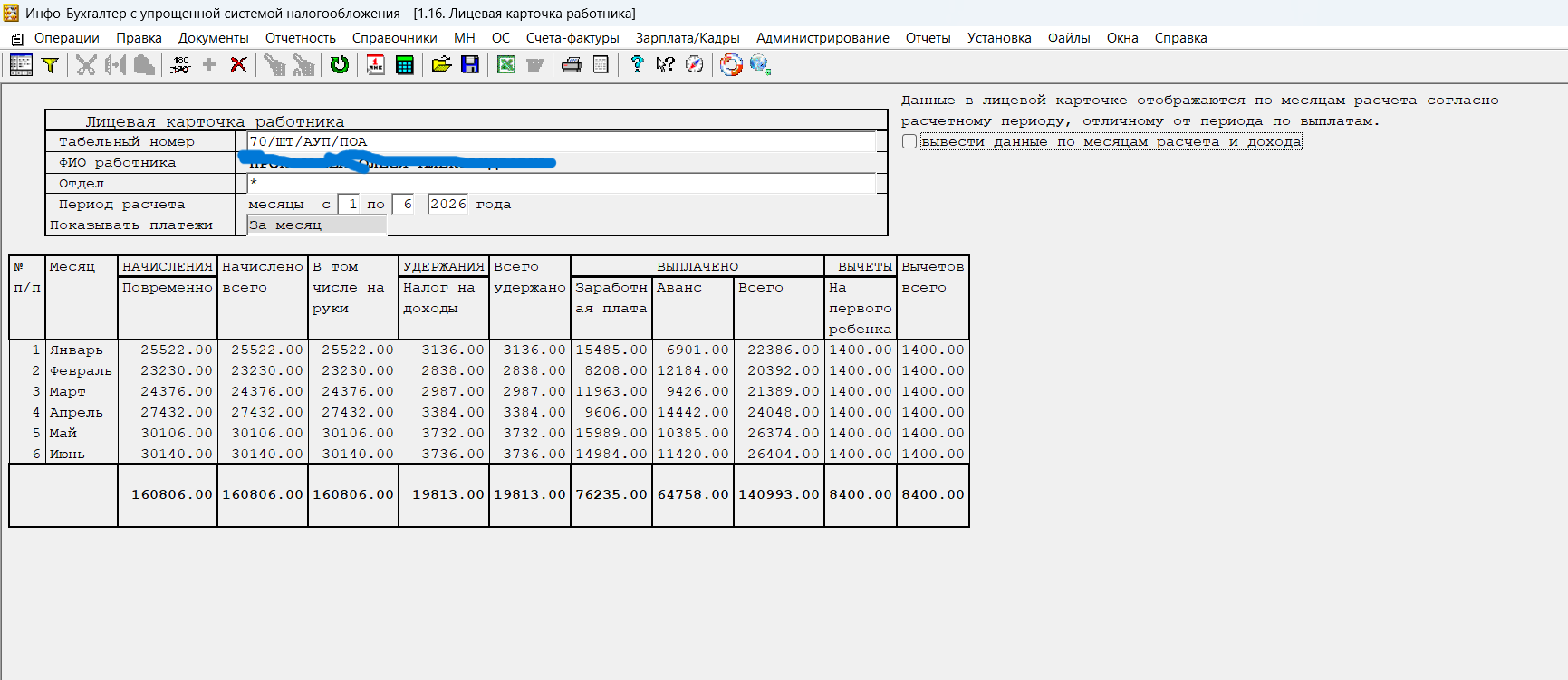
Task: Open the Счета-фактуры menu
Action: point(572,38)
